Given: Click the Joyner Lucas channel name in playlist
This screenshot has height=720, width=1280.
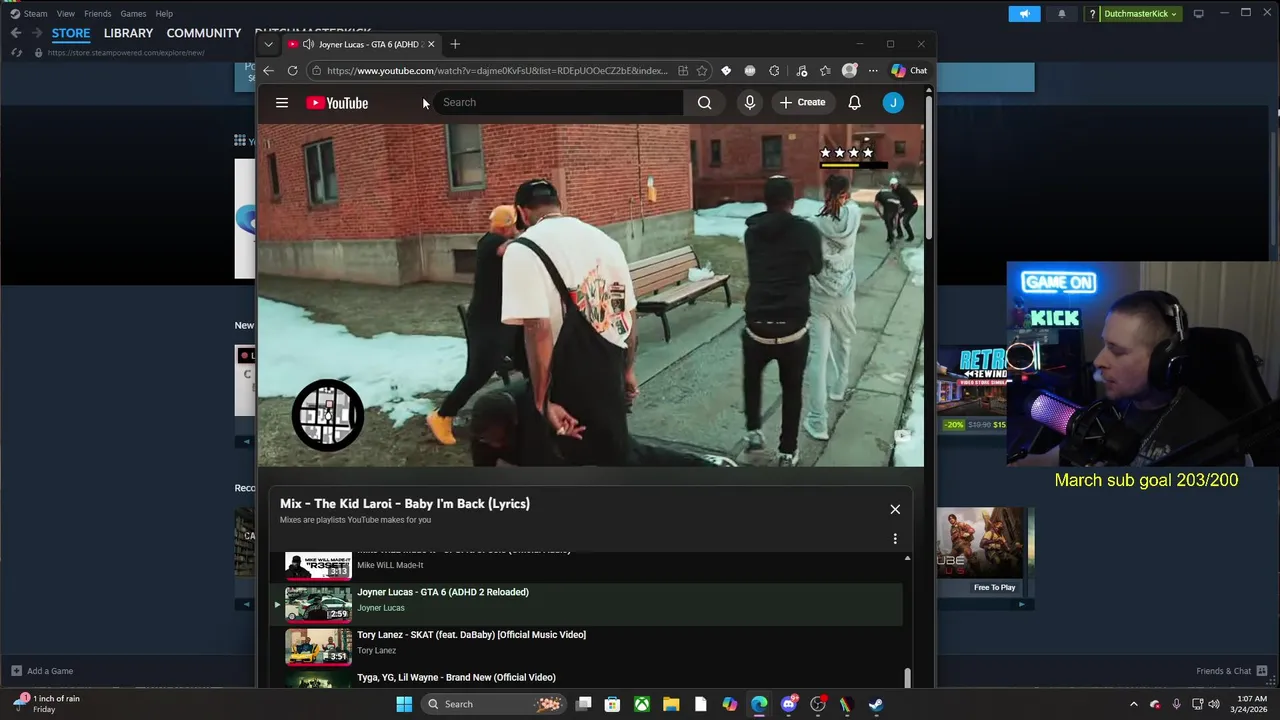Looking at the screenshot, I should [381, 608].
